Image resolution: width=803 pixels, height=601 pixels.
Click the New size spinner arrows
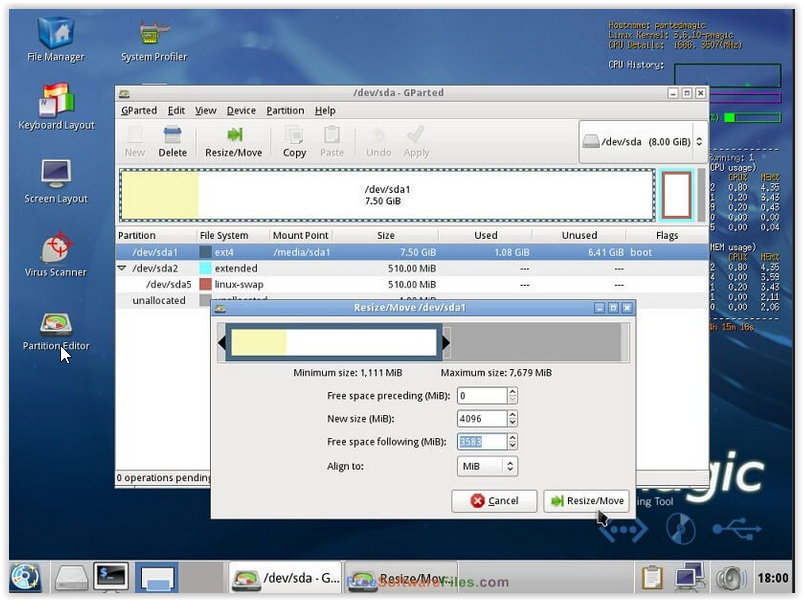[513, 418]
